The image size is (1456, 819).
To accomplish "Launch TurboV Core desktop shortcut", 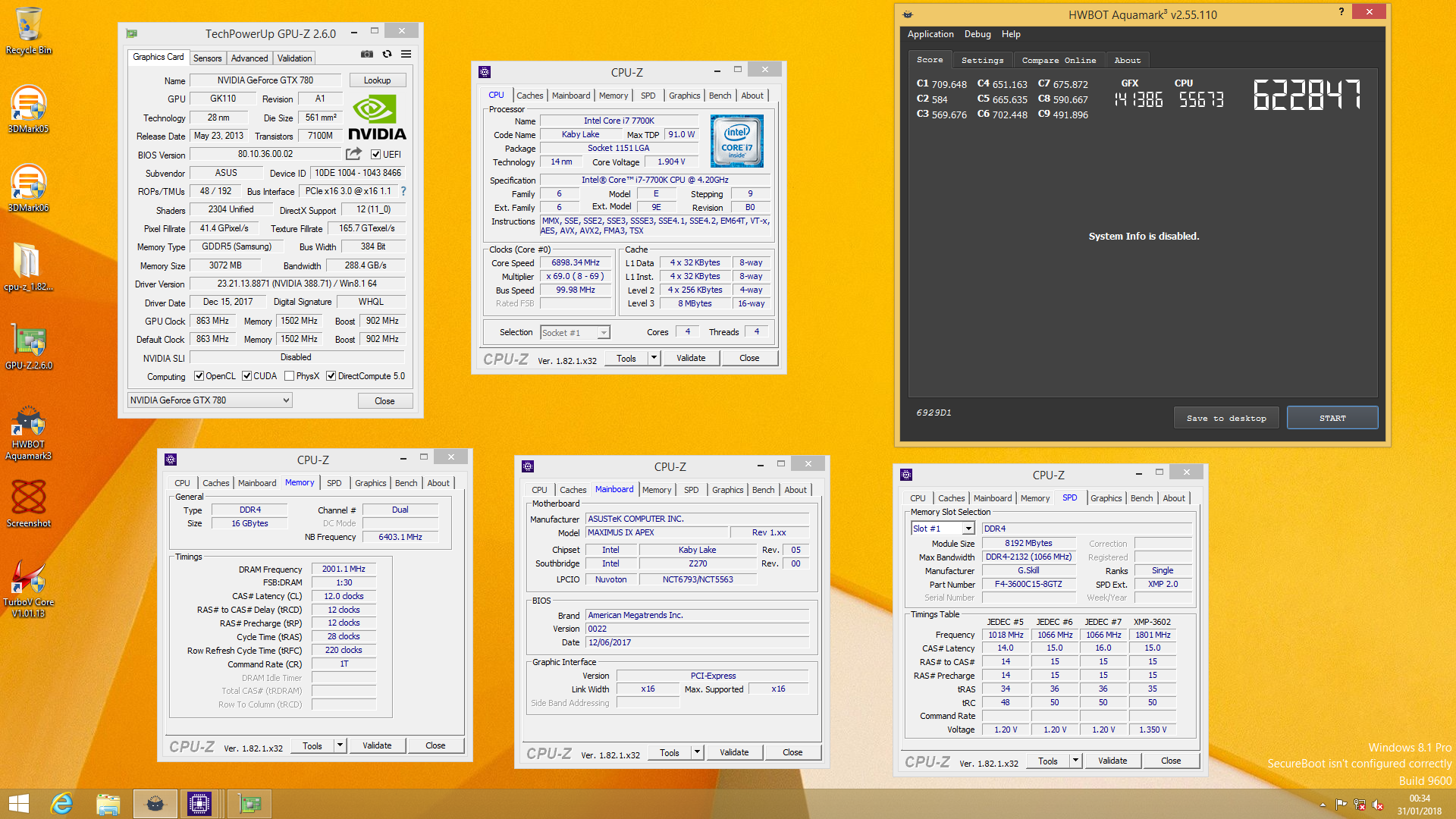I will pyautogui.click(x=29, y=588).
